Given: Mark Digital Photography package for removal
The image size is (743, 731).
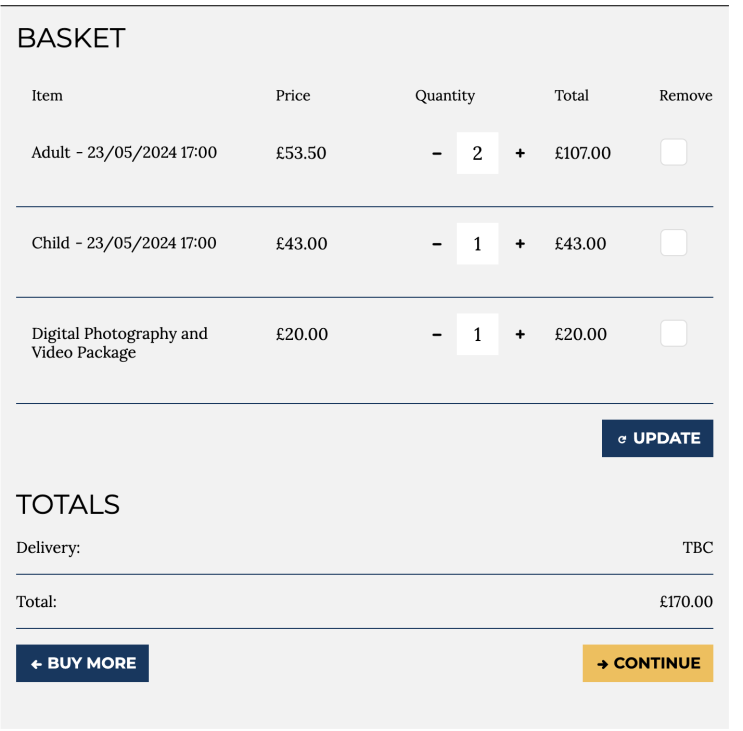Looking at the screenshot, I should (x=674, y=334).
